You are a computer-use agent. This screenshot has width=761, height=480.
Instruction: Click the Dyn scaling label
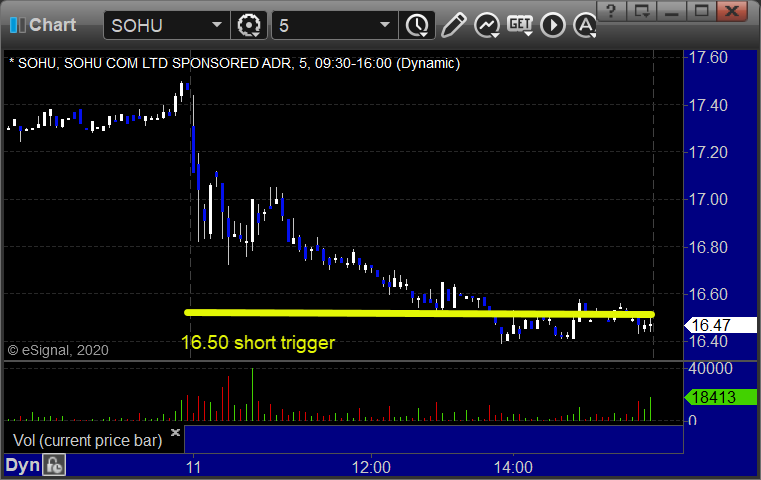tap(22, 465)
